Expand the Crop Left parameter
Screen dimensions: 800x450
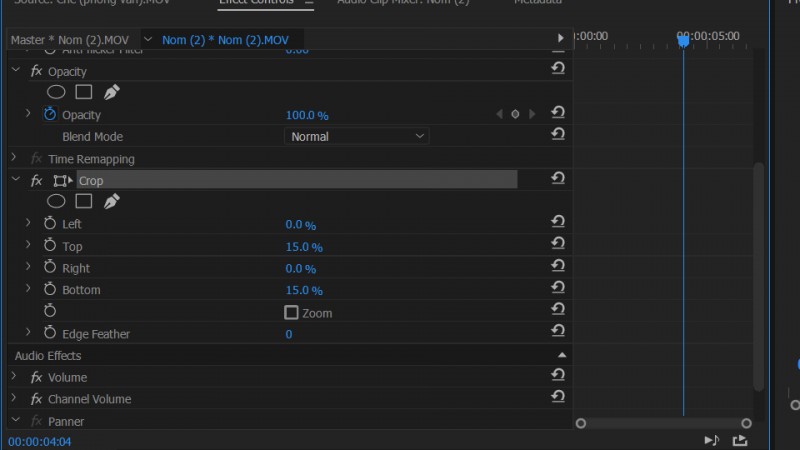[x=28, y=222]
